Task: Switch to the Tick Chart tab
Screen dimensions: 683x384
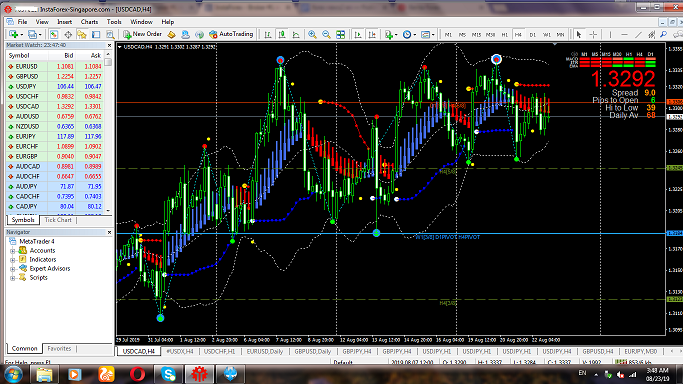Action: click(x=58, y=220)
